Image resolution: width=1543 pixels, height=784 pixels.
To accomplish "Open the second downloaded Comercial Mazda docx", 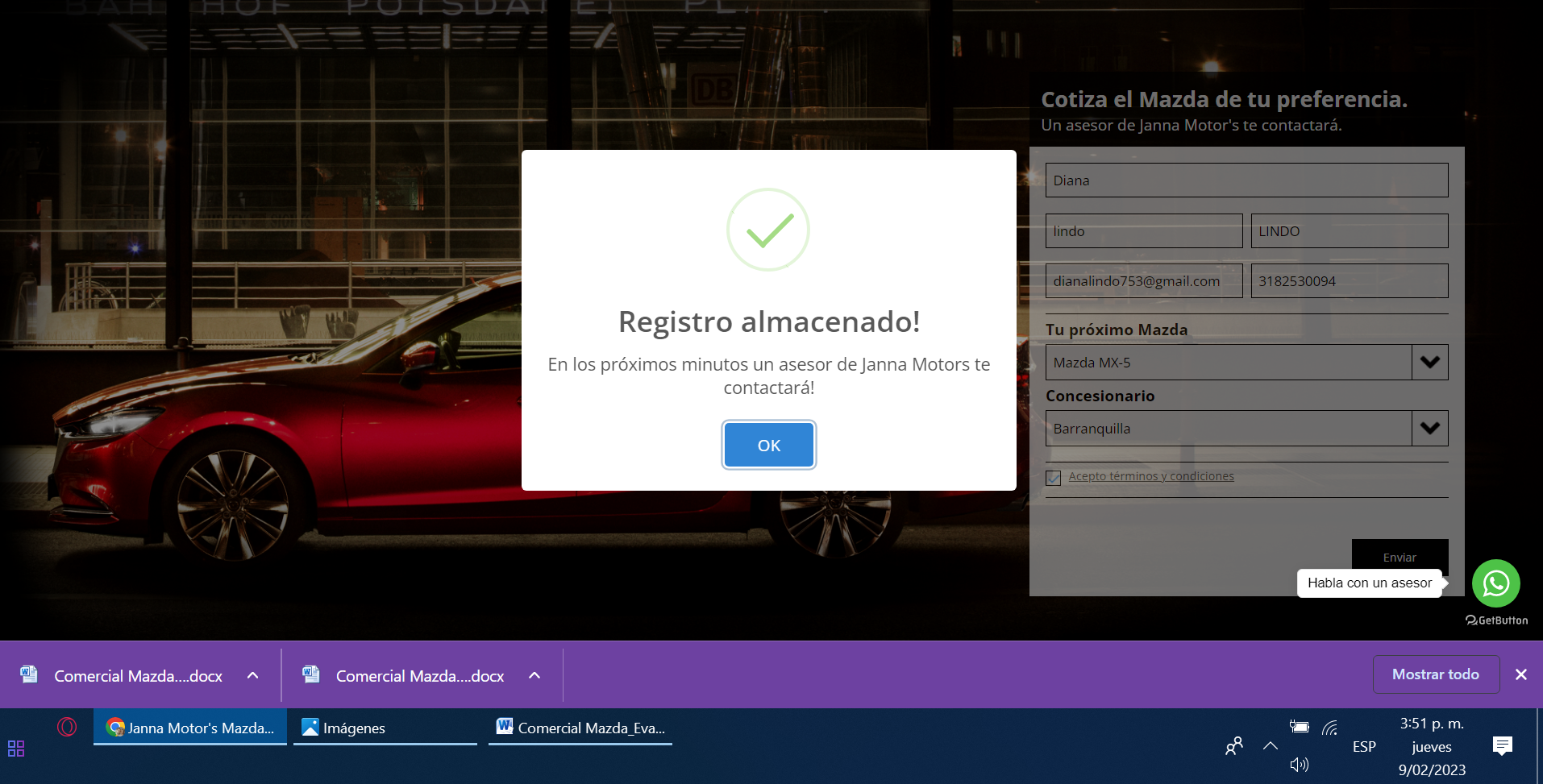I will coord(419,676).
